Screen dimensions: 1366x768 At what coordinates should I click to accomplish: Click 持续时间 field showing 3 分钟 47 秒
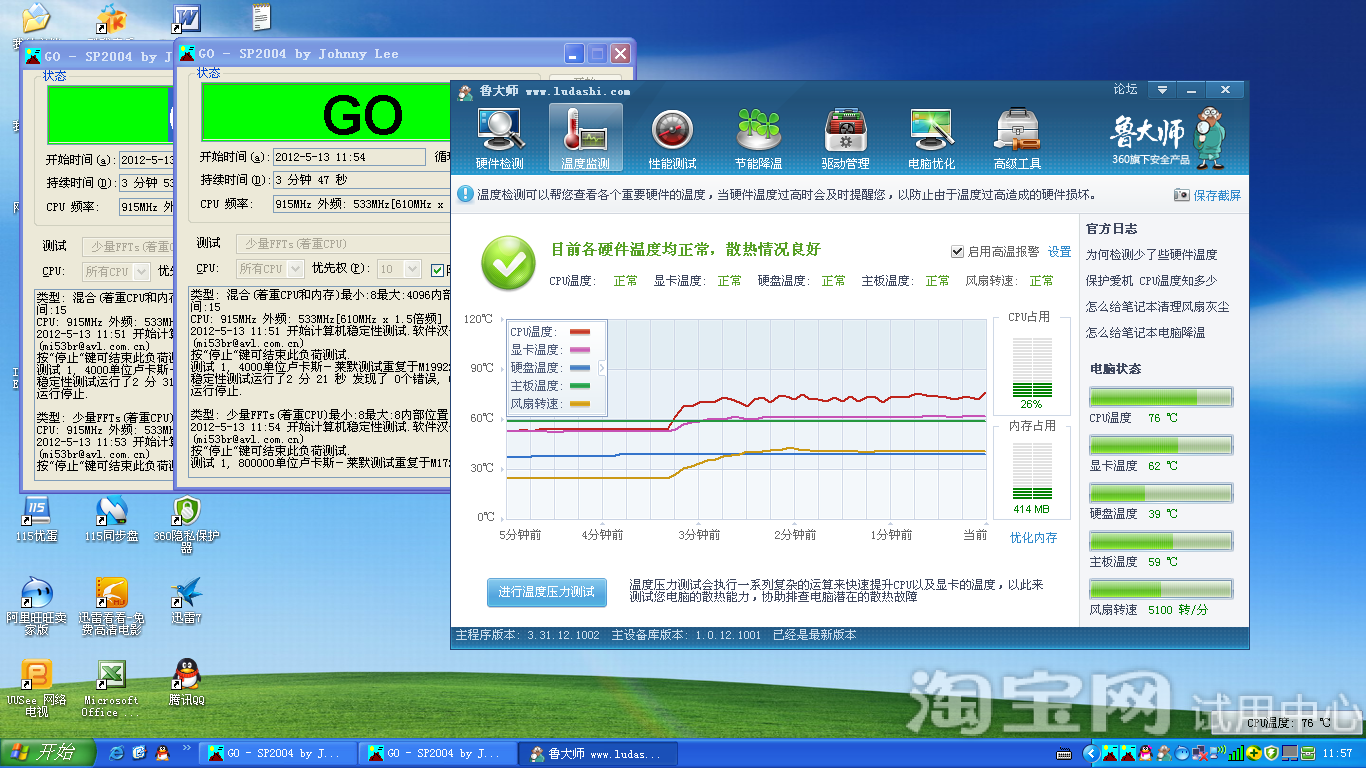coord(362,181)
